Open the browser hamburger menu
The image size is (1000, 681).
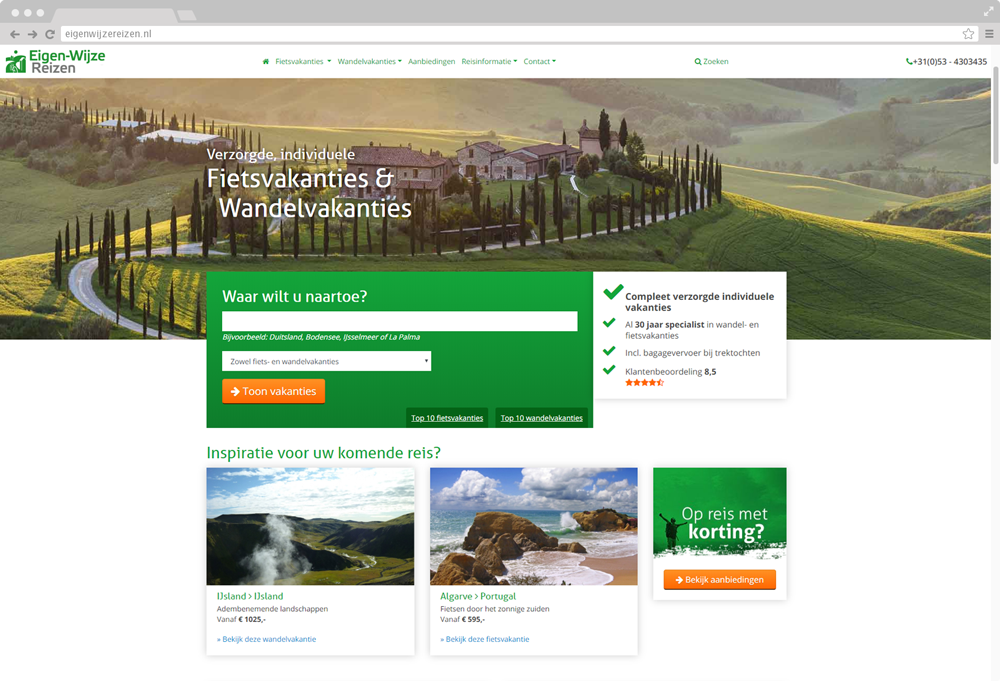(x=989, y=34)
